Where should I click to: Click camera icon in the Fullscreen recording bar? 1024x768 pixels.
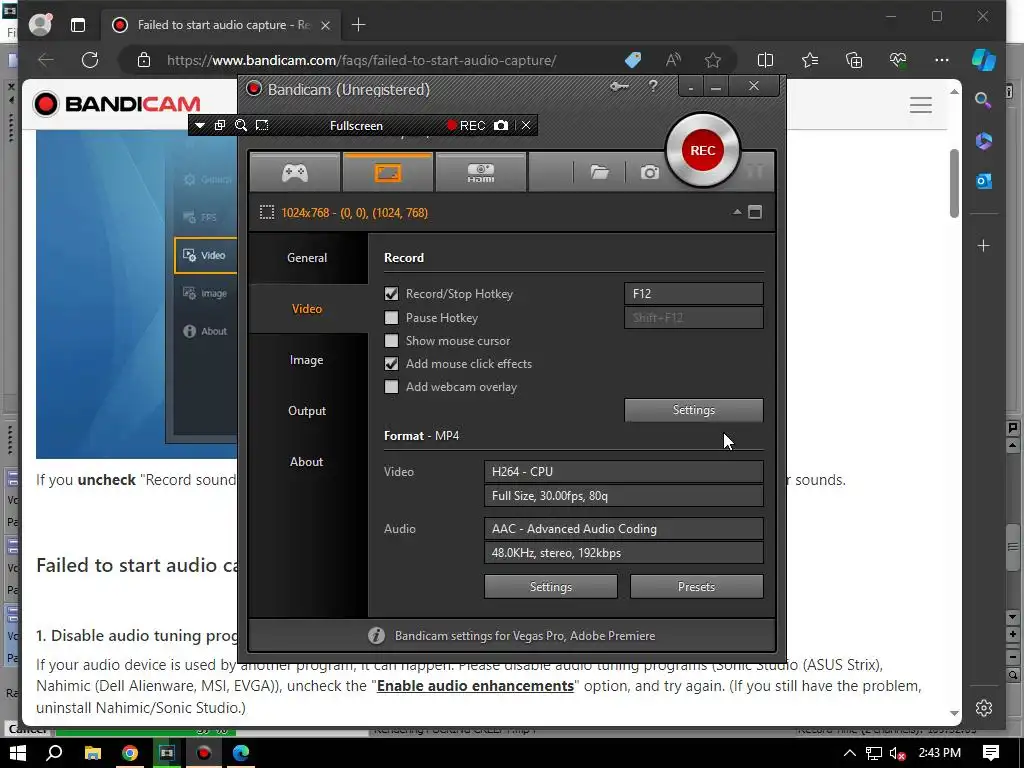point(501,125)
